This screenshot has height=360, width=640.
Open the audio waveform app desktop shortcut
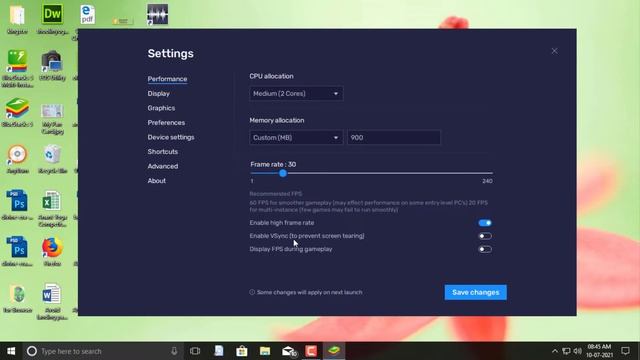[158, 15]
